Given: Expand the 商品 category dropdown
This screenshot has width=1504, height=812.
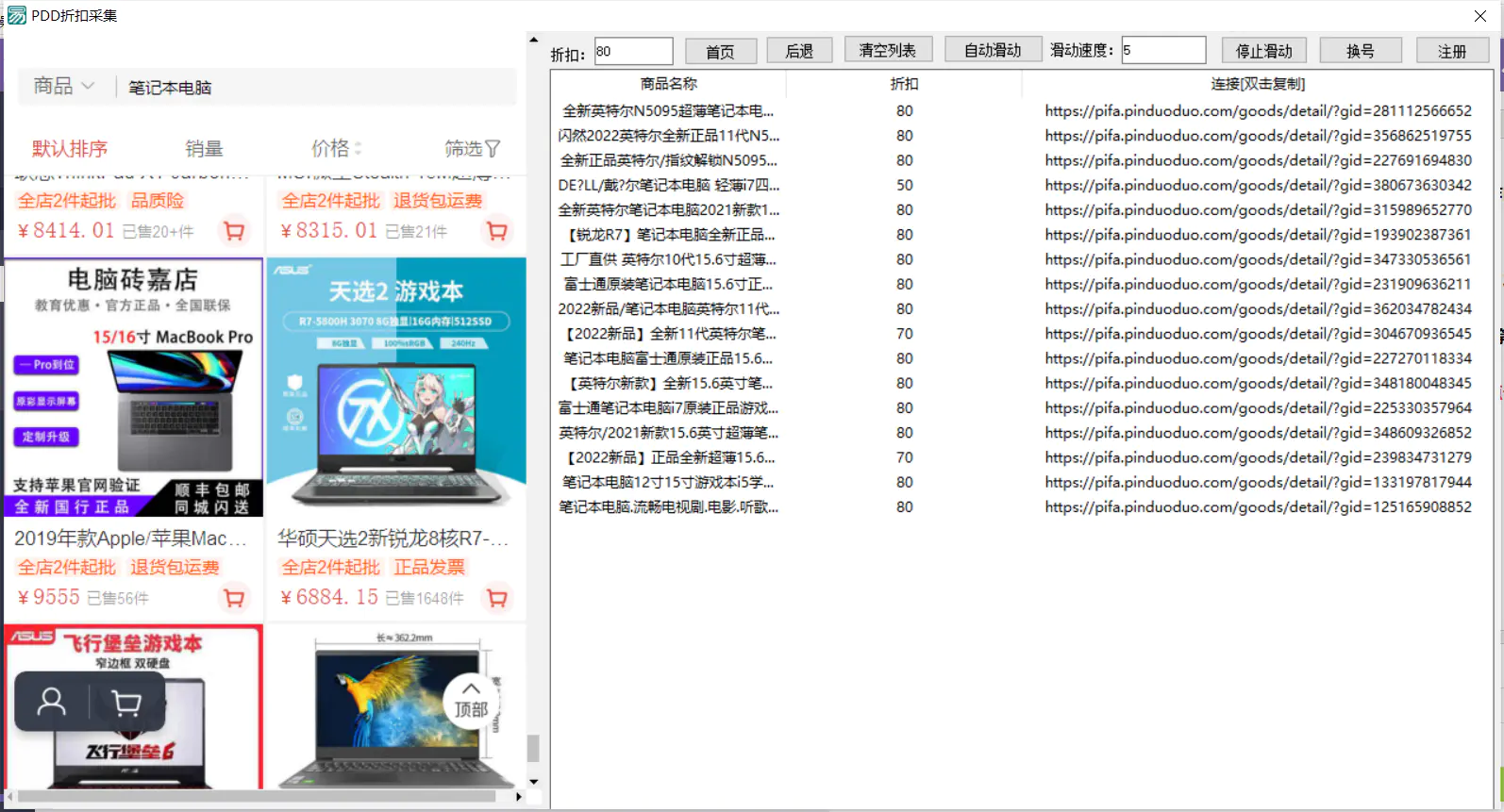Looking at the screenshot, I should pyautogui.click(x=64, y=86).
